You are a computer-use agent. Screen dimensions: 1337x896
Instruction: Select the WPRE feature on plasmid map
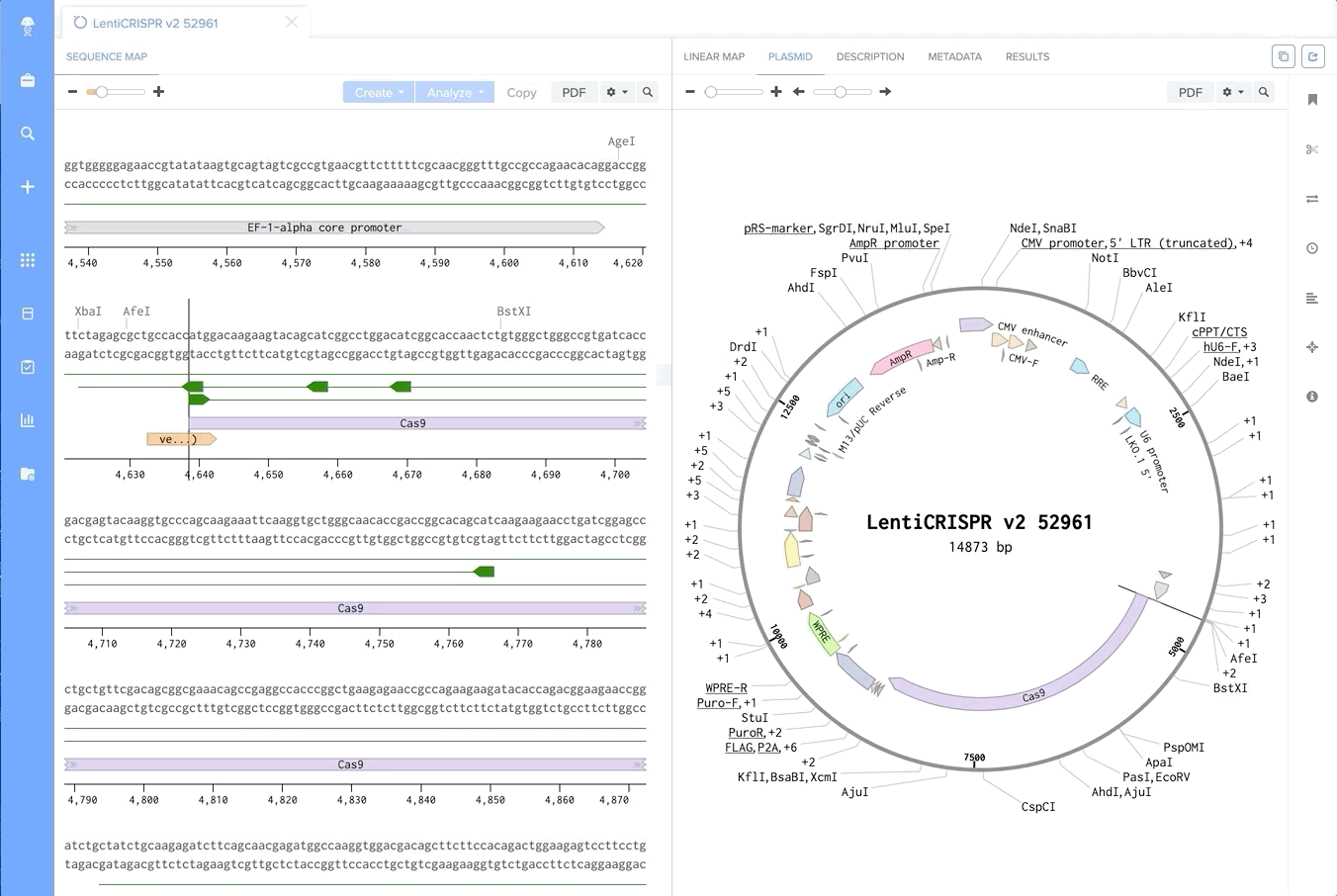(823, 633)
